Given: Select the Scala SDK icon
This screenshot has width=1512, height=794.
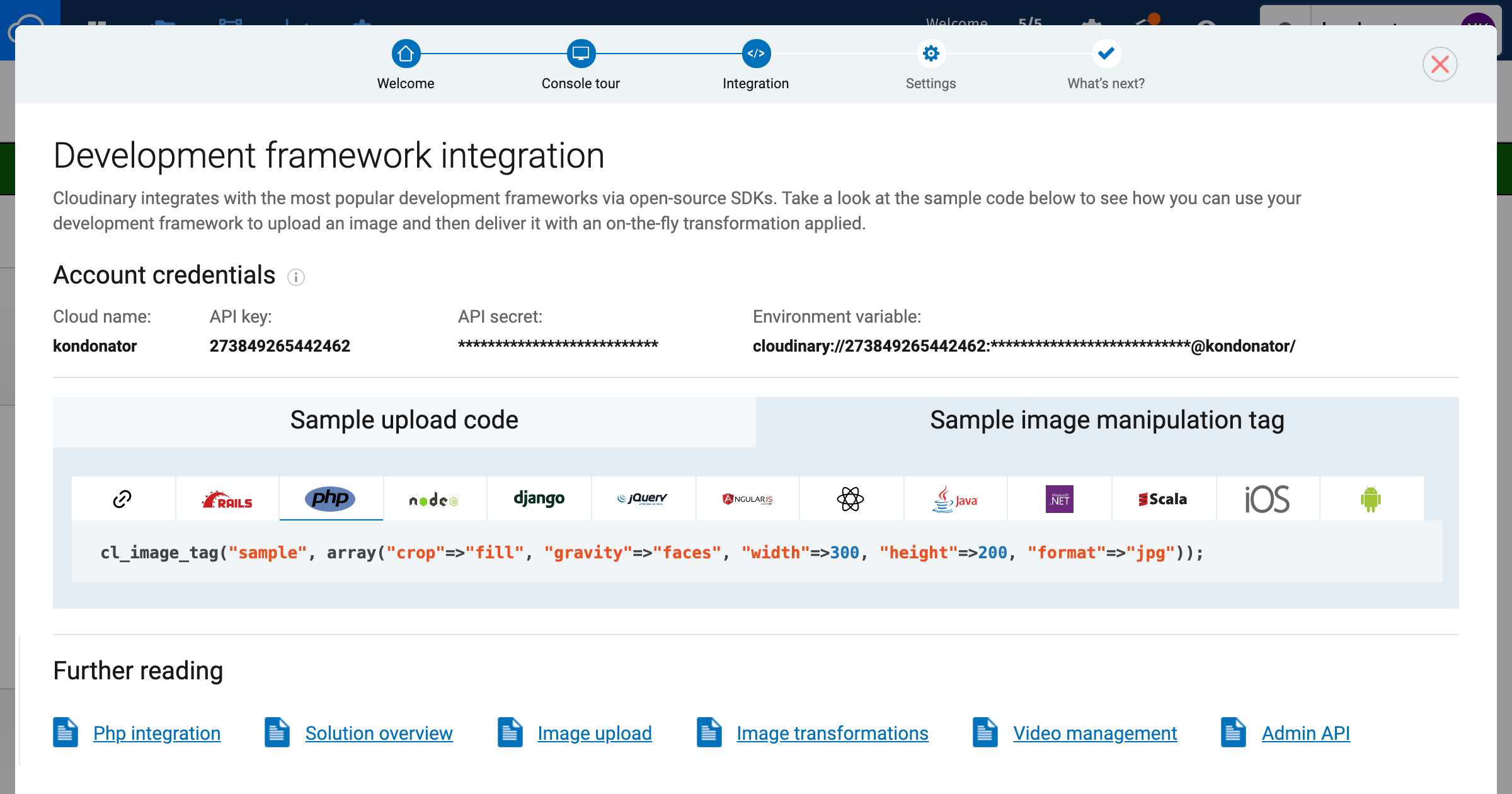Looking at the screenshot, I should (x=1163, y=499).
